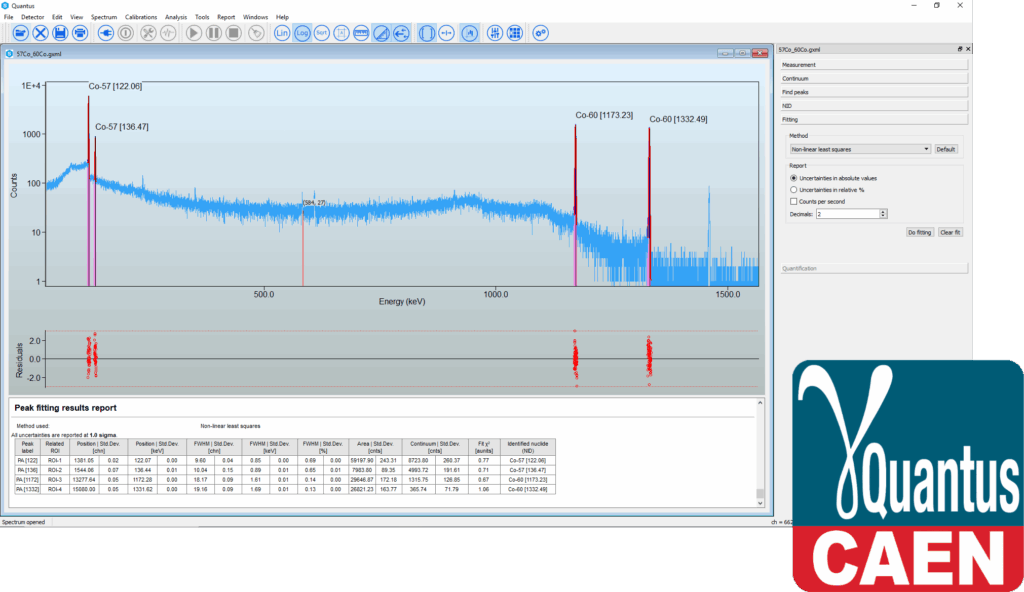
Task: Click the Co-57 [122.06] peak label
Action: coord(115,86)
